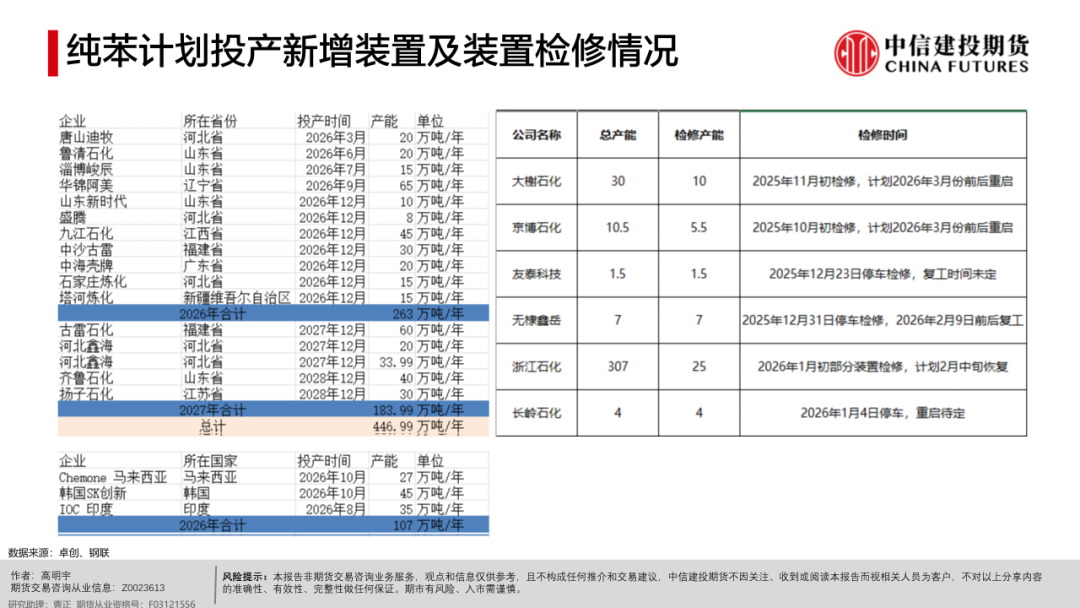This screenshot has width=1080, height=608.
Task: Click the 总产能 header cell
Action: [x=618, y=135]
